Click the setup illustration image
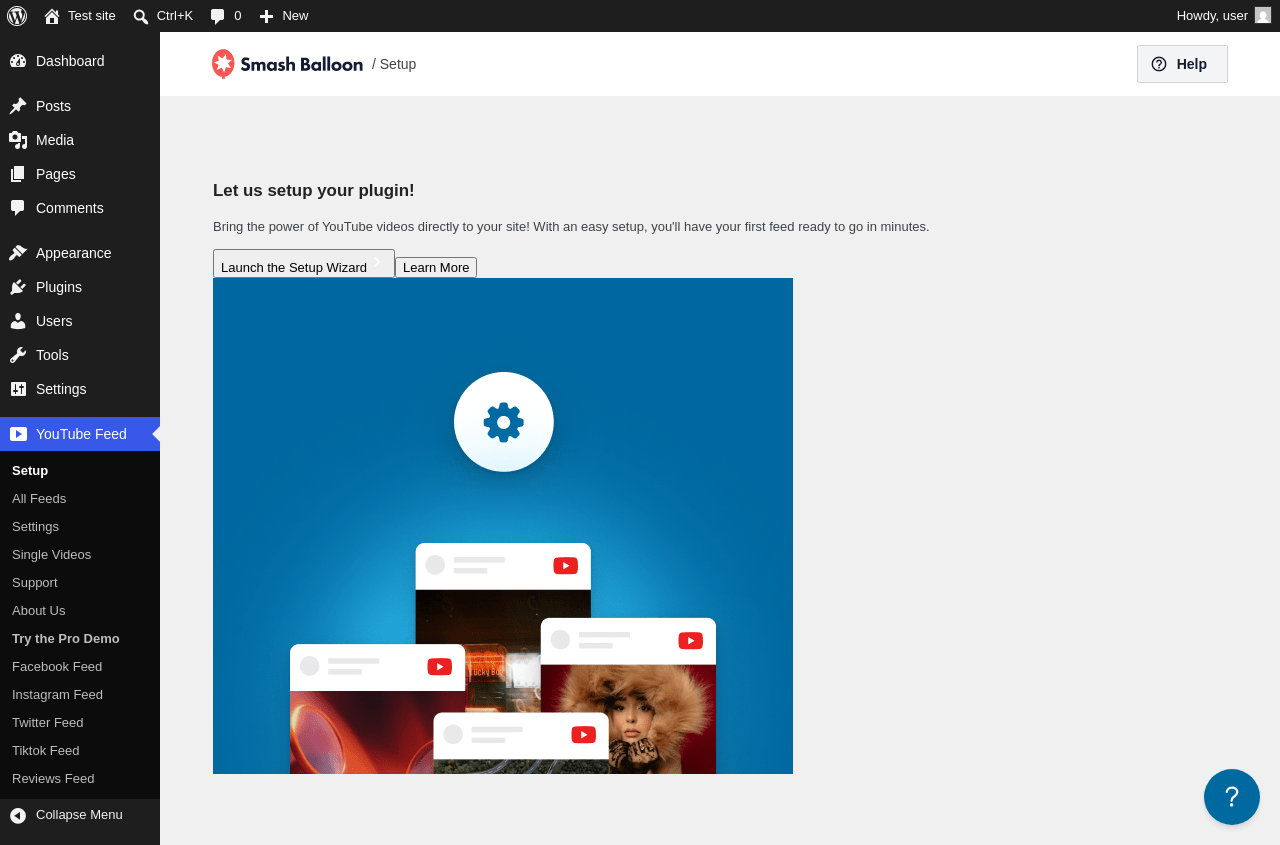Viewport: 1280px width, 845px height. pyautogui.click(x=503, y=526)
